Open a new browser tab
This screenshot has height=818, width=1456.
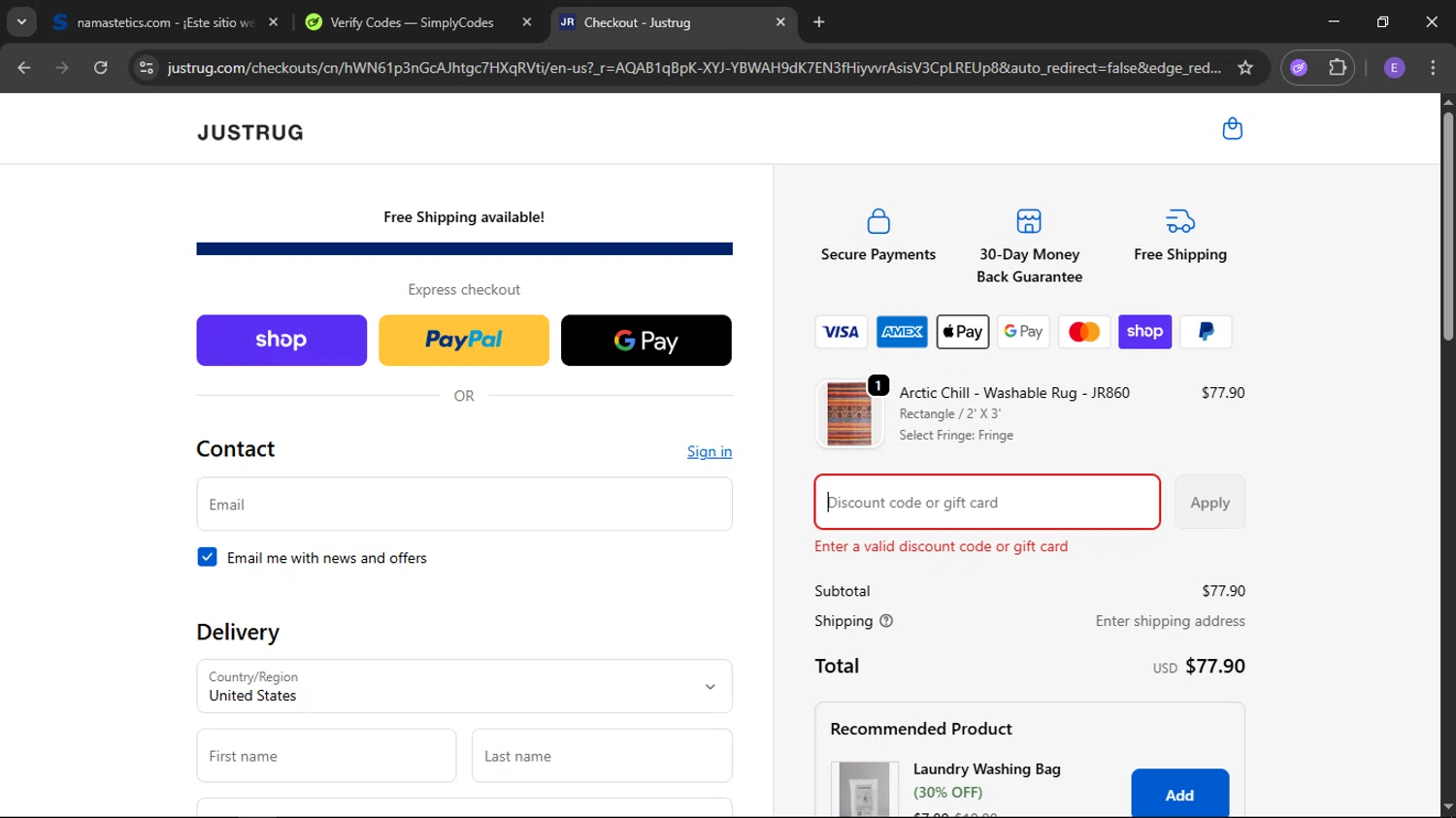coord(819,21)
